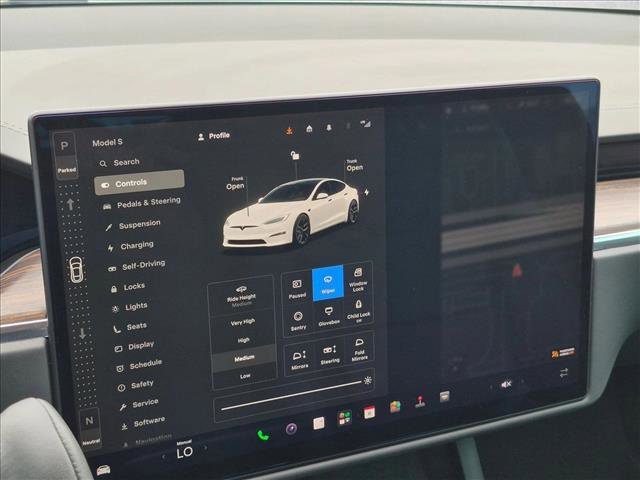This screenshot has height=480, width=640.
Task: Select Park at top of gear strip
Action: tap(65, 155)
